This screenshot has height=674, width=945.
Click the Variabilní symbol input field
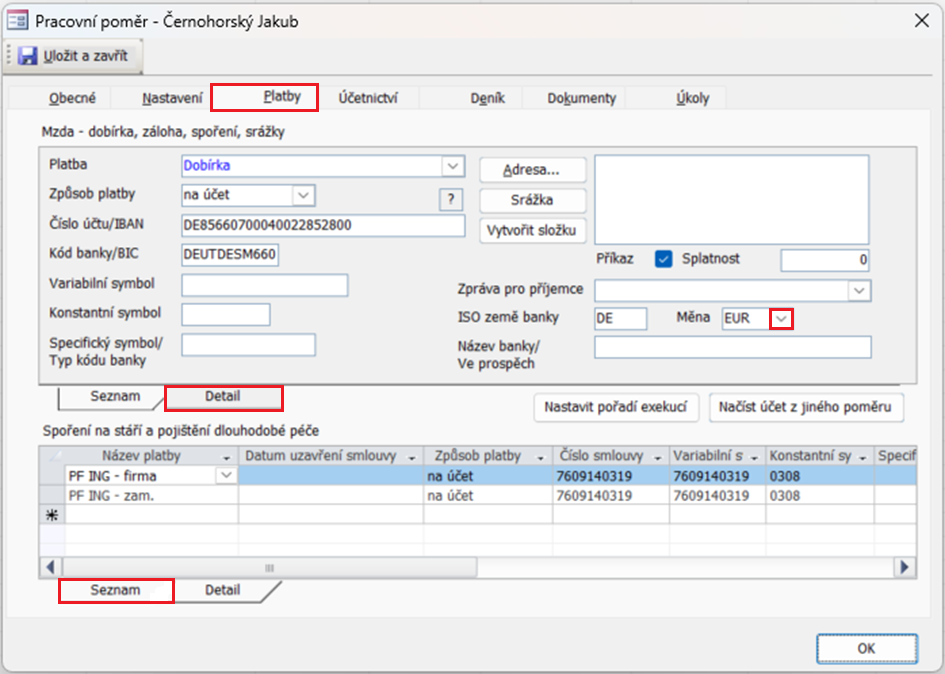pos(265,285)
